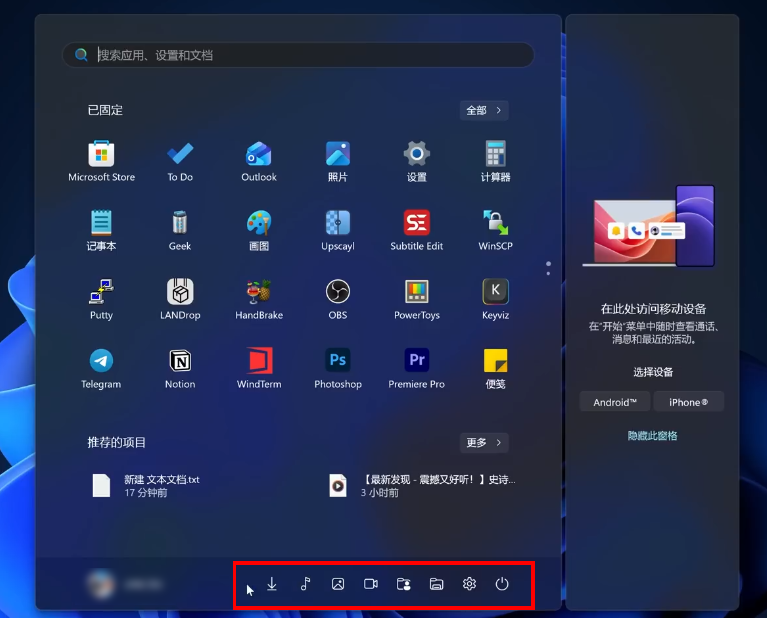
Task: Open the personal folder shortcut icon
Action: 404,584
